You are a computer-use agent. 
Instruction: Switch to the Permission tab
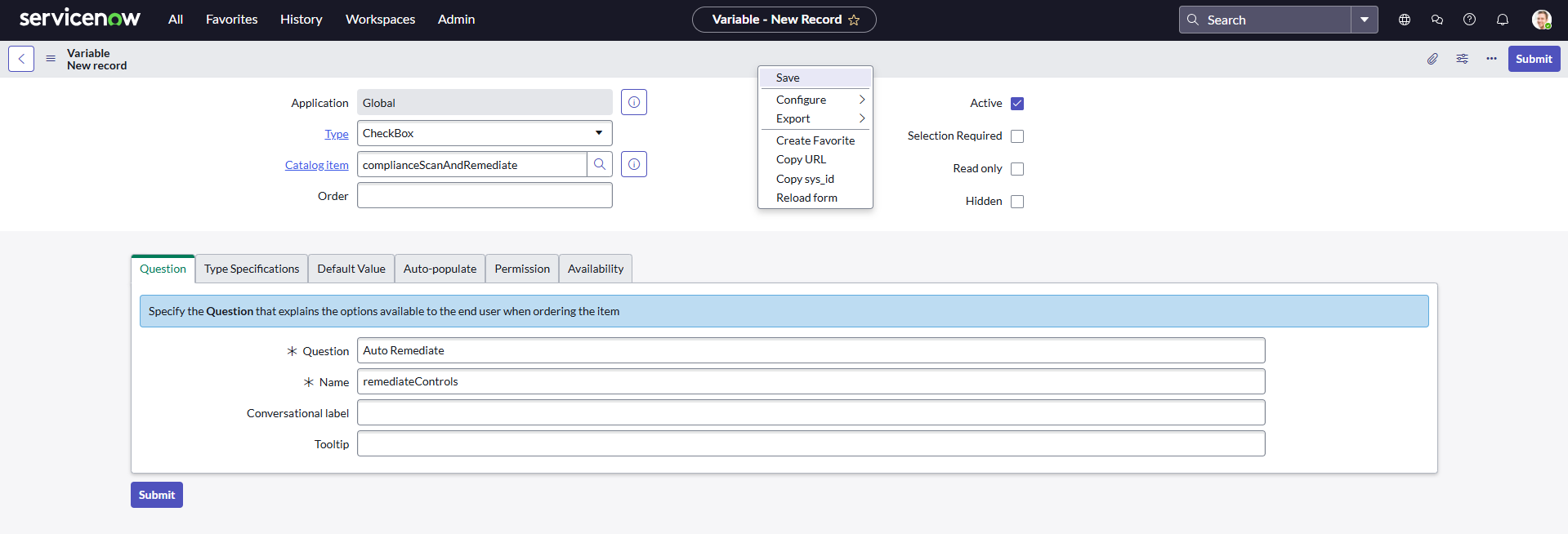click(522, 269)
